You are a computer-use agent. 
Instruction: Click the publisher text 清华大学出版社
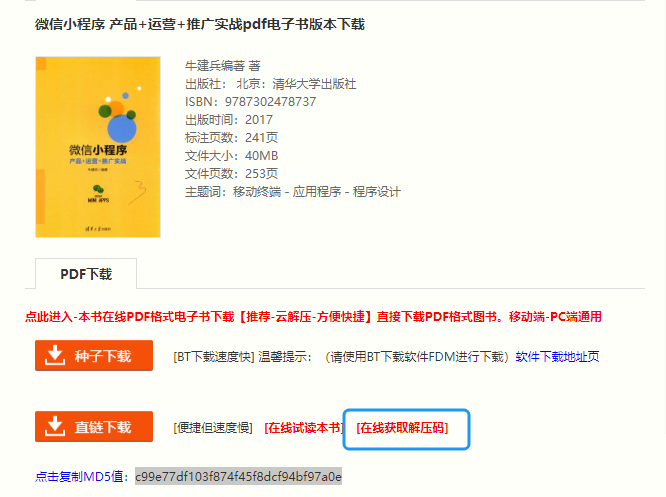314,84
